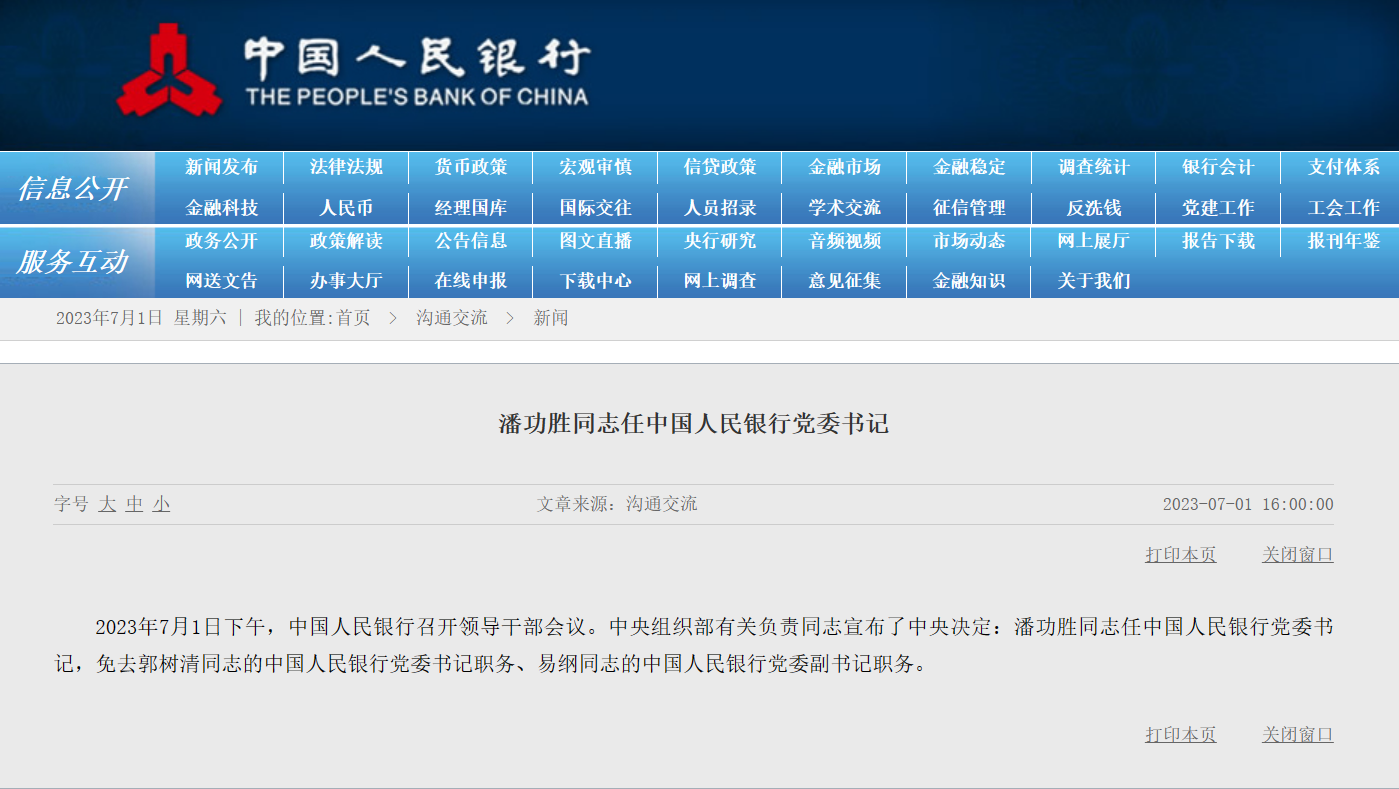Open 关于我们 page
The width and height of the screenshot is (1399, 789).
click(x=1093, y=281)
